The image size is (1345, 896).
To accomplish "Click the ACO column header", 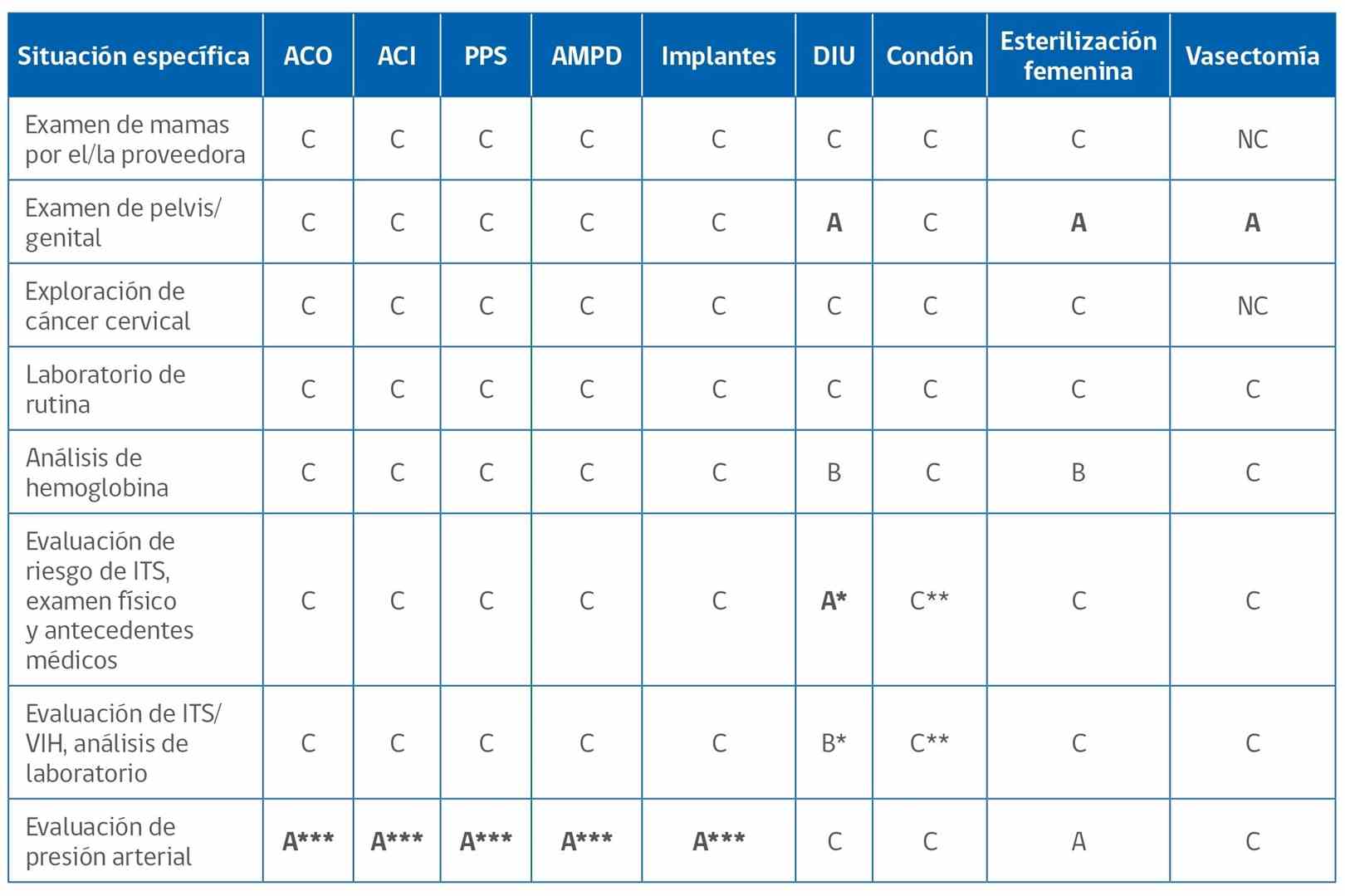I will (x=308, y=56).
